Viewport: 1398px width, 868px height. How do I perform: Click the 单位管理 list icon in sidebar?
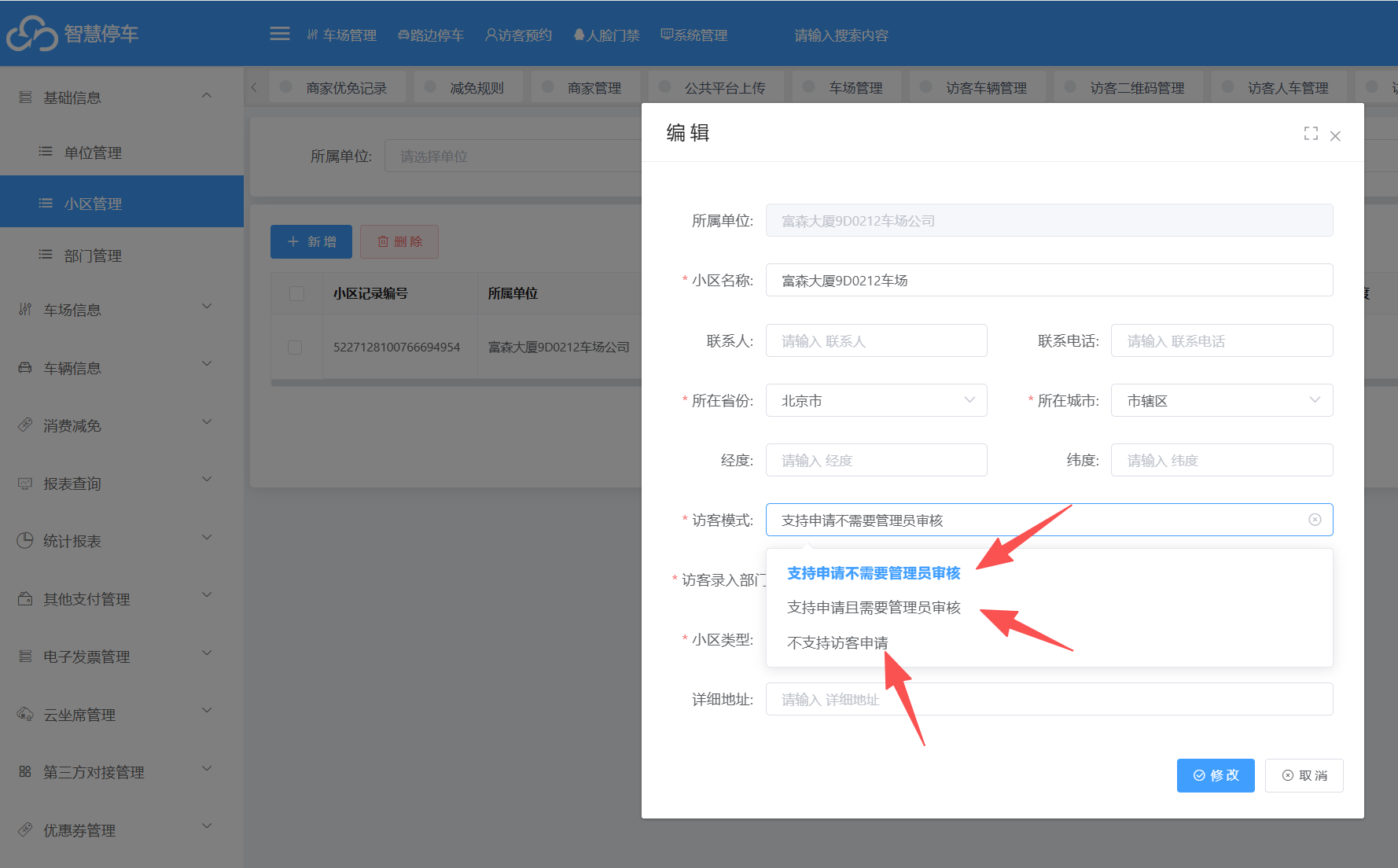46,151
